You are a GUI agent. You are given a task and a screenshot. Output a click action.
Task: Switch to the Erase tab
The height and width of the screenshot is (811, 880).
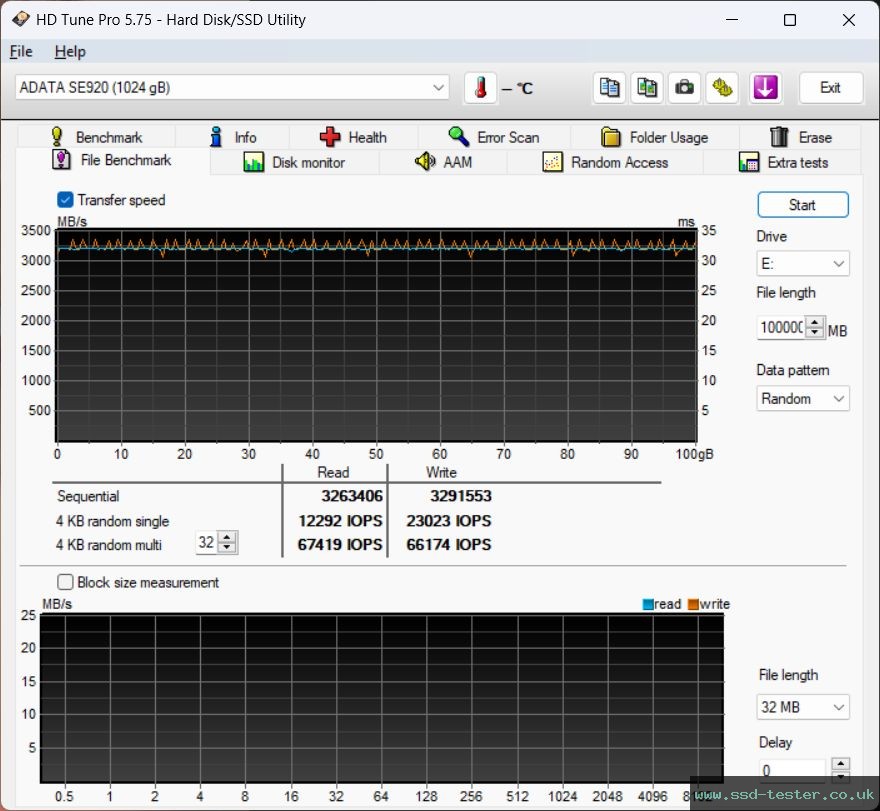800,137
